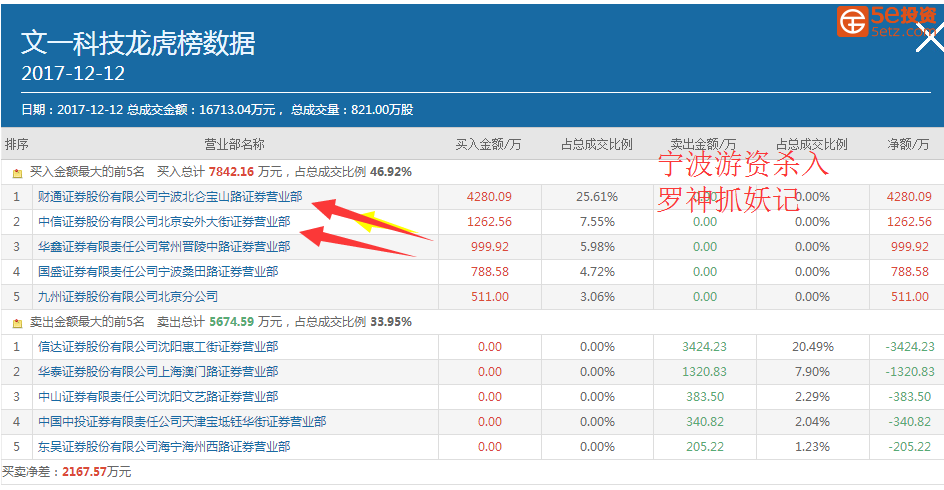Select buy amount 1262.56 for 中信证券
Image resolution: width=944 pixels, height=490 pixels.
click(489, 222)
